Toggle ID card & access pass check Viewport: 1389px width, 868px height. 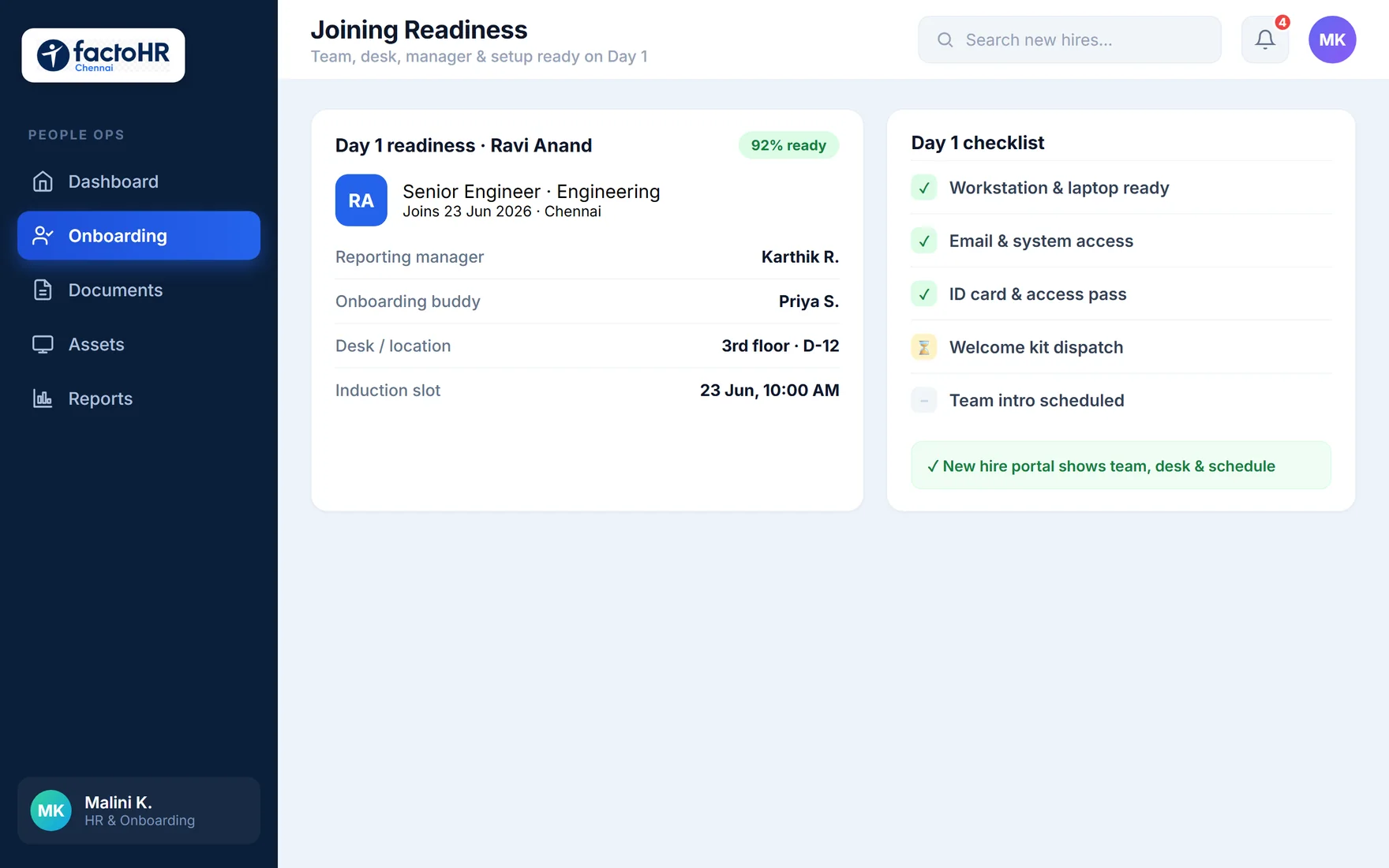(924, 294)
